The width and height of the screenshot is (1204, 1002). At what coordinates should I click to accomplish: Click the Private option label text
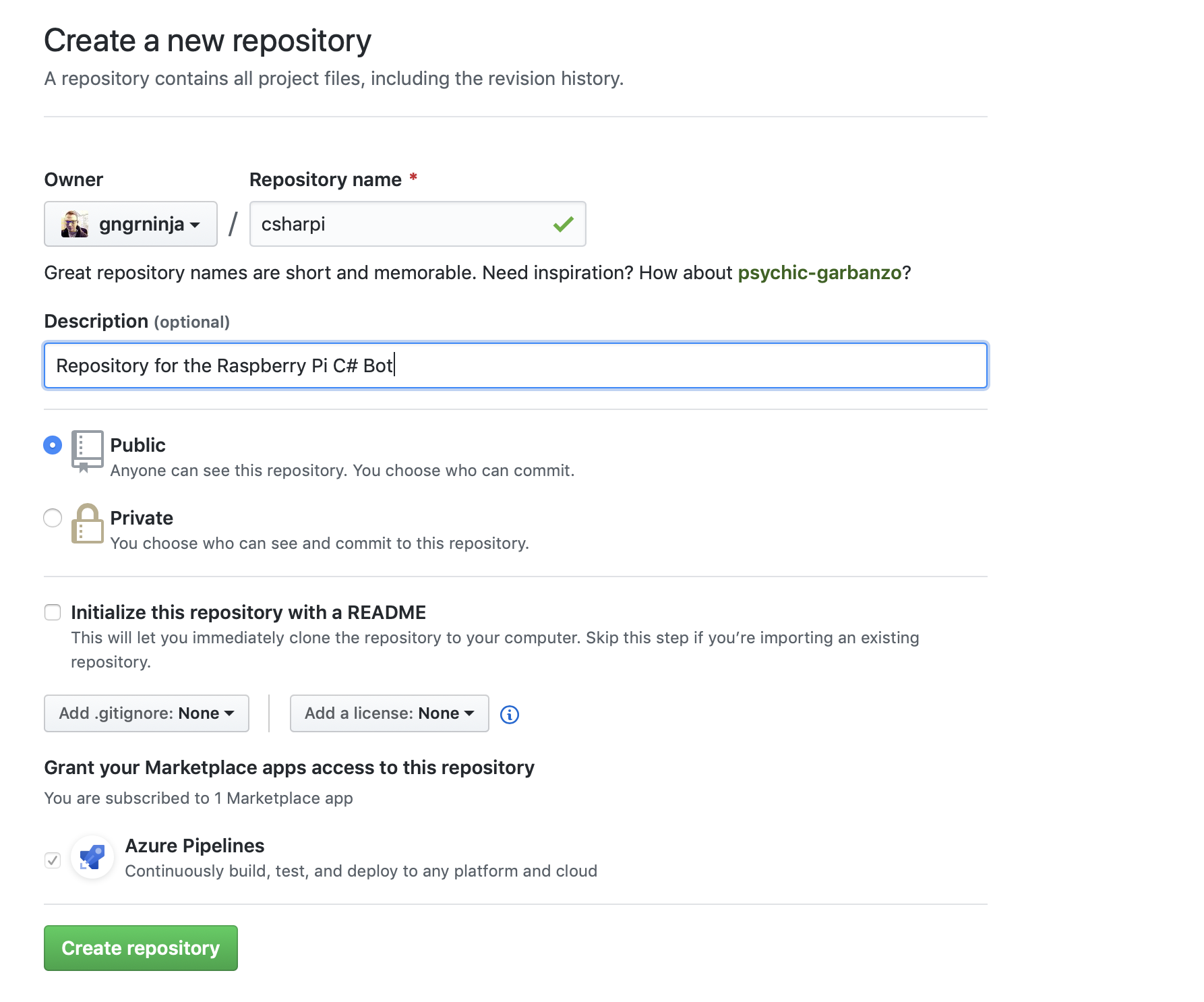pyautogui.click(x=142, y=518)
